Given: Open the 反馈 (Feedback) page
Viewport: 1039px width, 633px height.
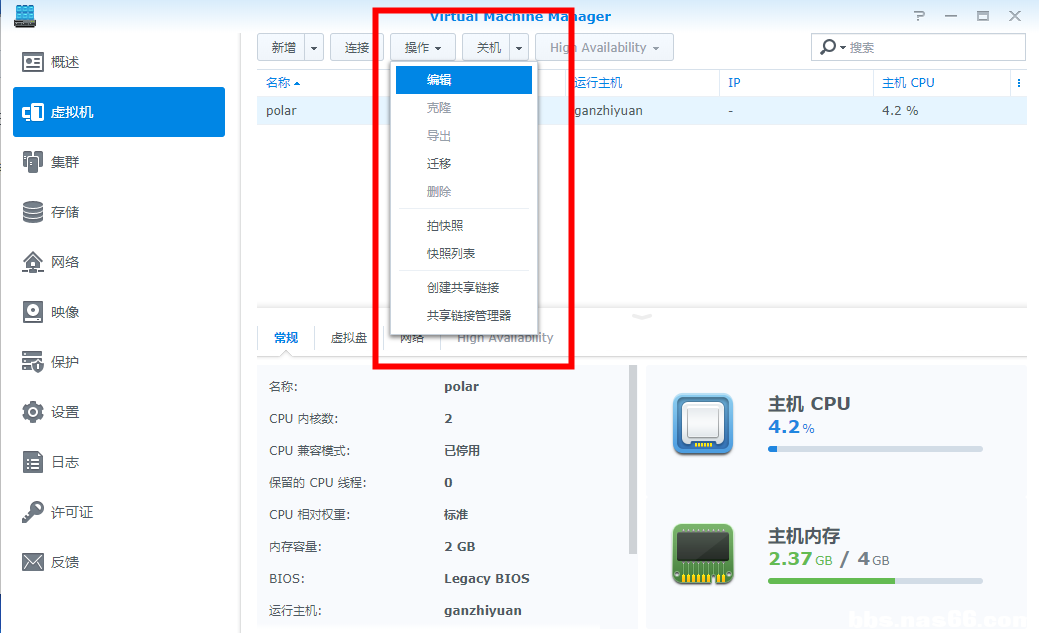Looking at the screenshot, I should tap(55, 561).
